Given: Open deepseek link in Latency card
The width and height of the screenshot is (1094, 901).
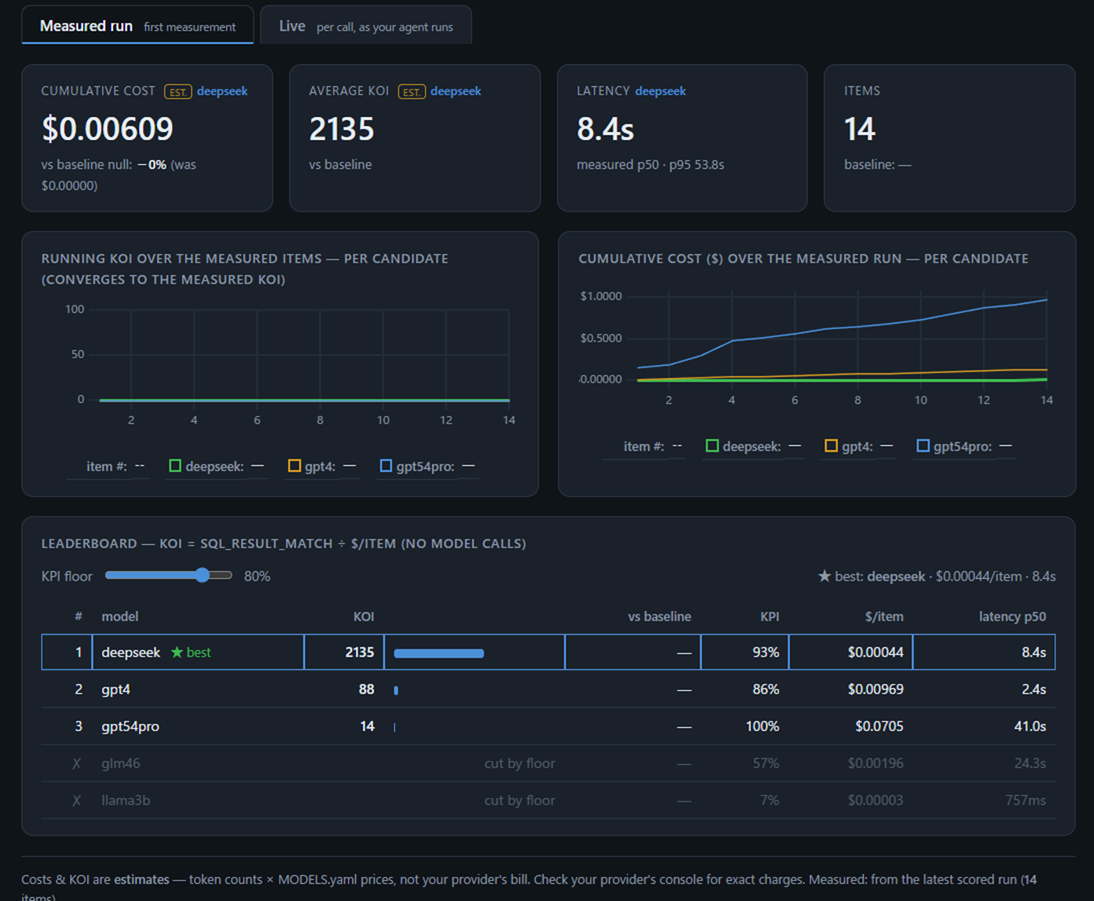Looking at the screenshot, I should 660,91.
